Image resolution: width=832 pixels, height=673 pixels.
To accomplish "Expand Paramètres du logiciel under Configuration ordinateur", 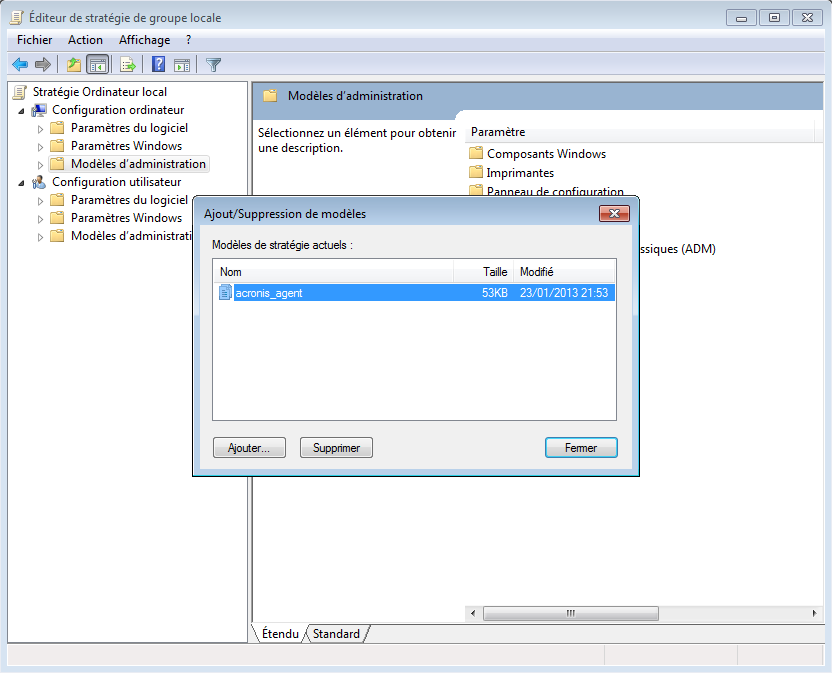I will (40, 128).
